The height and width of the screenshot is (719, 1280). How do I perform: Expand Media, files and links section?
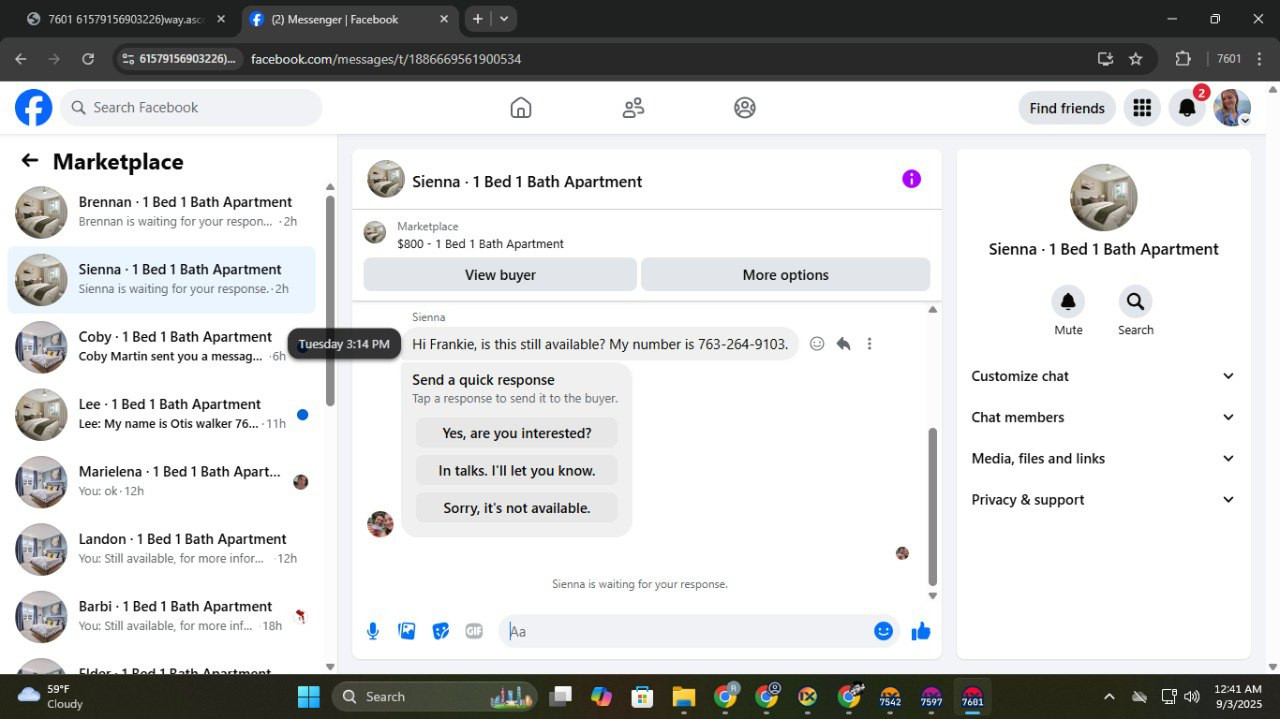[x=1104, y=458]
